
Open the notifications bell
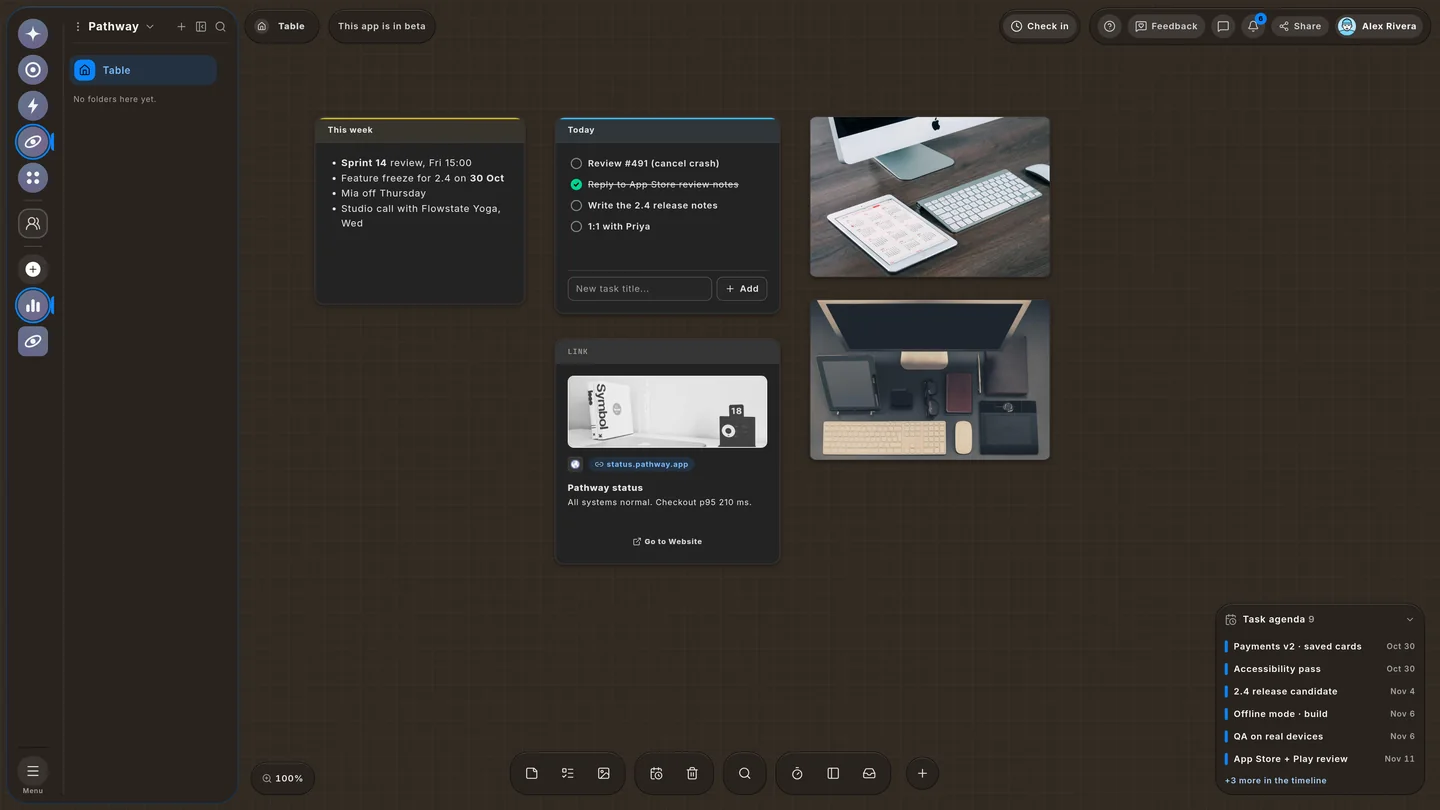point(1253,26)
